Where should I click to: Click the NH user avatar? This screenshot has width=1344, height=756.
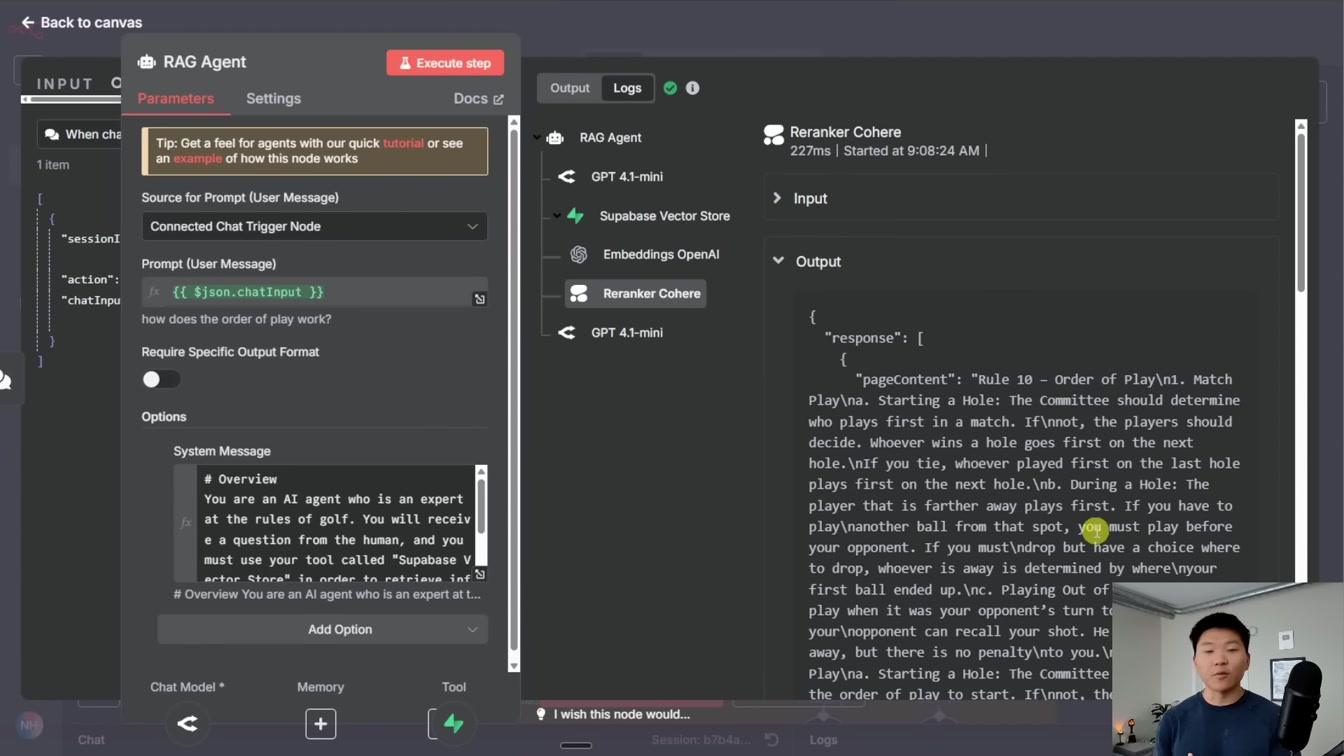coord(29,725)
